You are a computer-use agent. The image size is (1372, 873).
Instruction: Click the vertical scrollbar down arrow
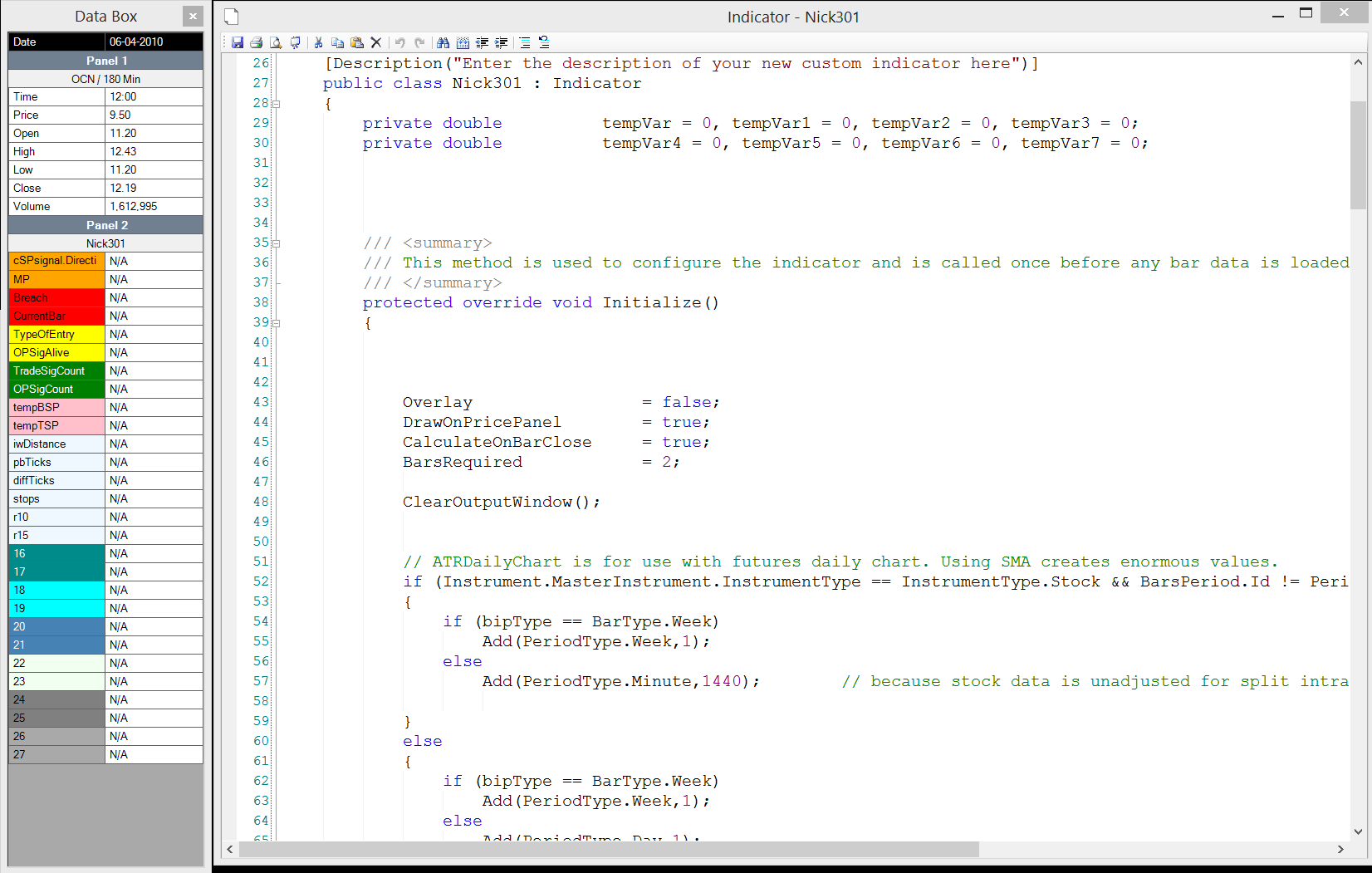(1358, 831)
